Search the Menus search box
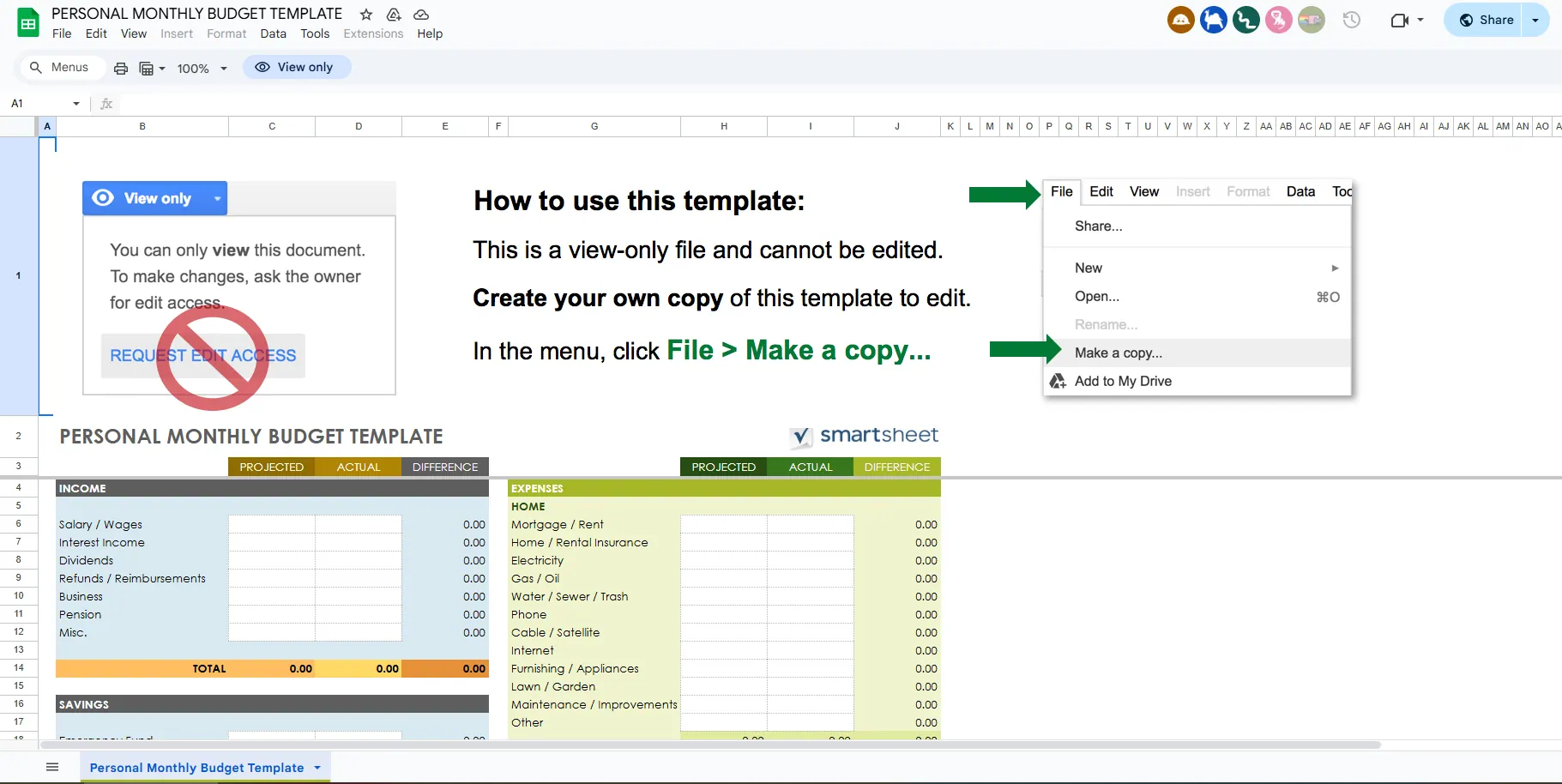The height and width of the screenshot is (784, 1562). 60,67
